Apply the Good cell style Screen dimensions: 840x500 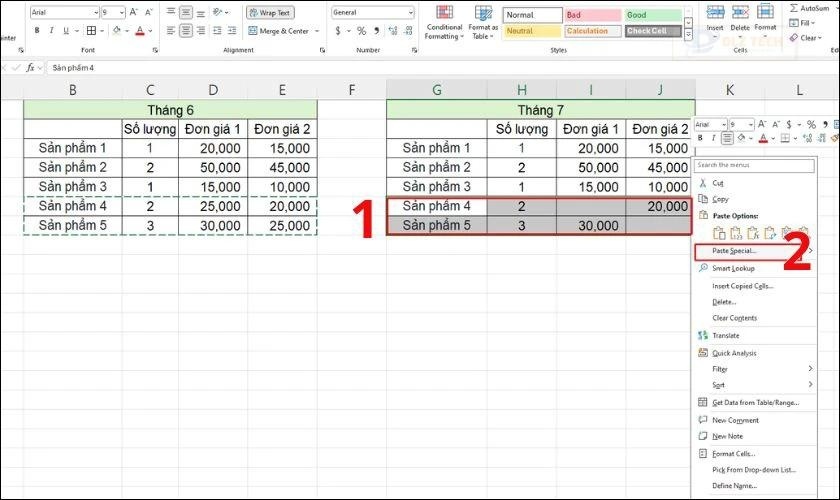tap(652, 15)
